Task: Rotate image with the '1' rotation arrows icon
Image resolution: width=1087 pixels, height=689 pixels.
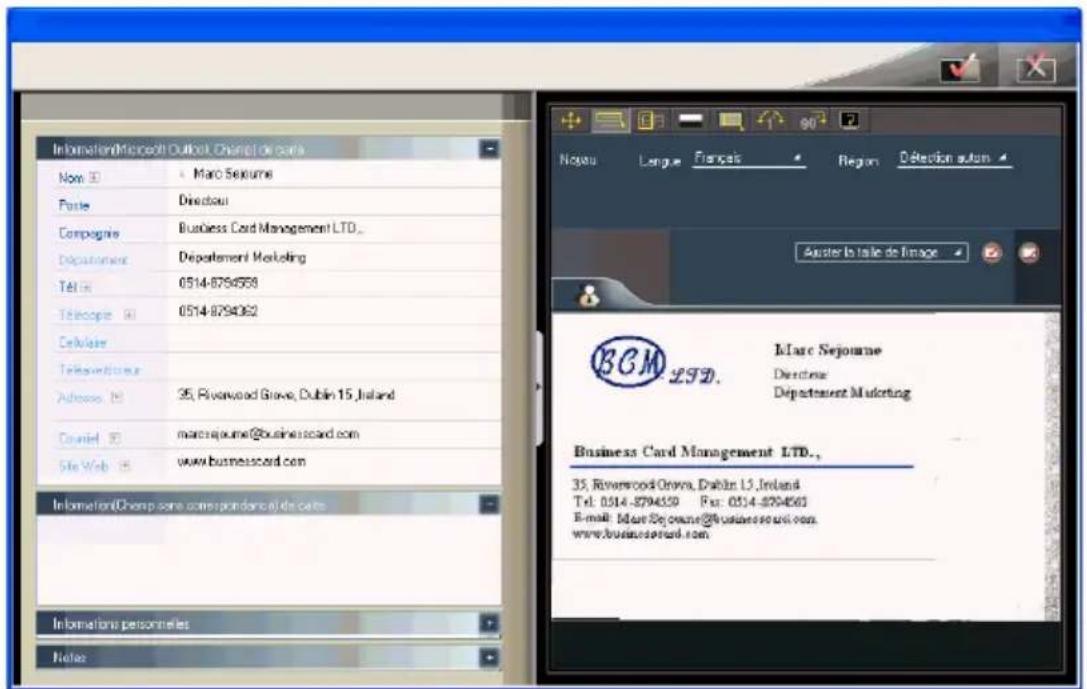Action: click(x=770, y=121)
